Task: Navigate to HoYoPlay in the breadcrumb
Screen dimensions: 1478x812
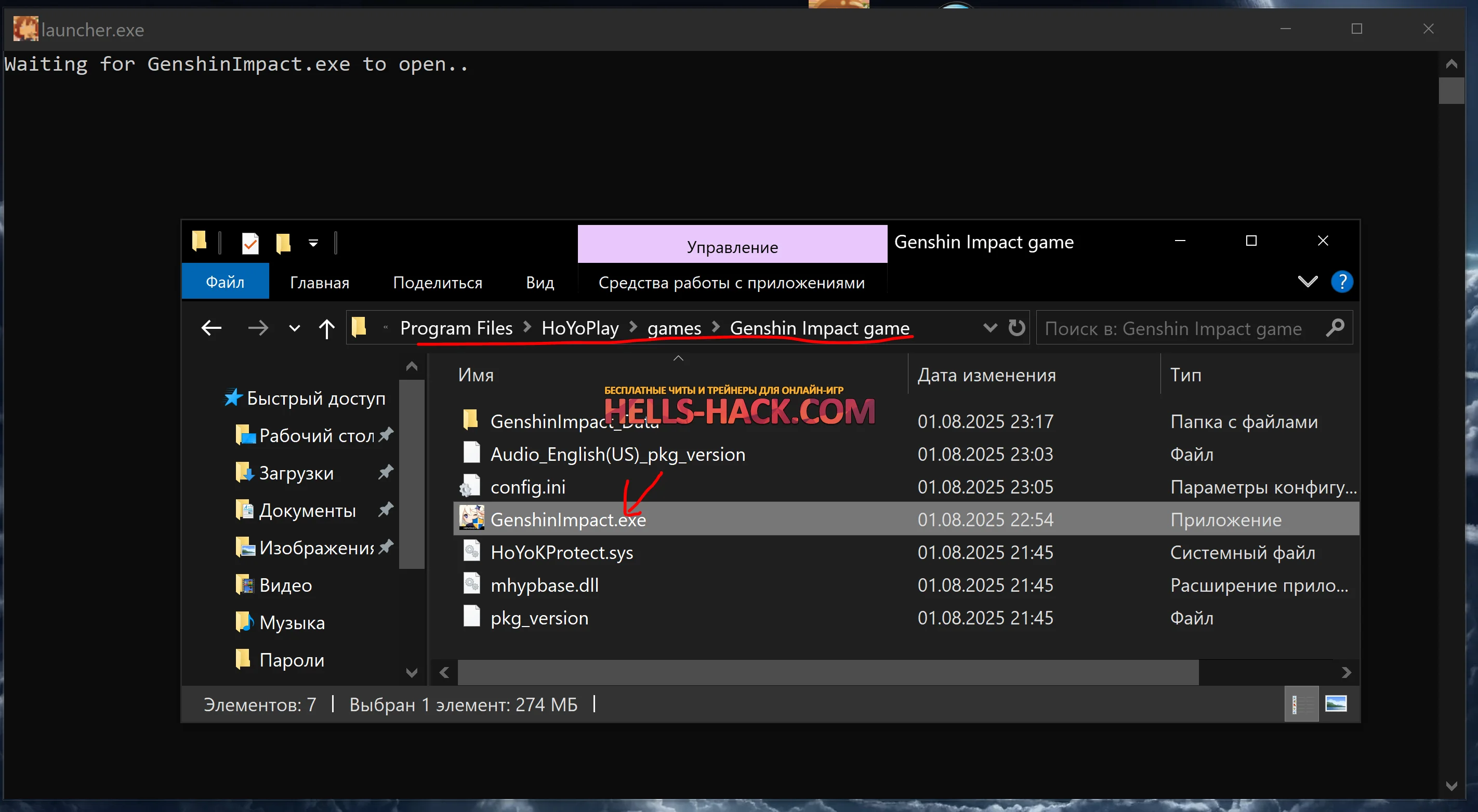Action: [580, 328]
